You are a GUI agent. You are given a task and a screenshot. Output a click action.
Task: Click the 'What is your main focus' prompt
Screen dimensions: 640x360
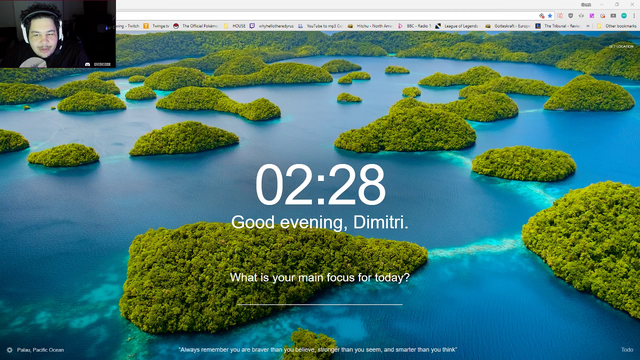(x=320, y=278)
